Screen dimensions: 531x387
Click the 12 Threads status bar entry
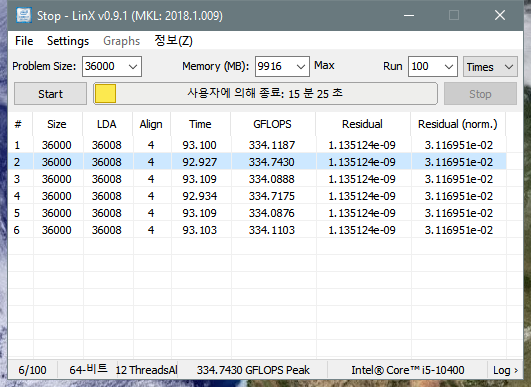pyautogui.click(x=146, y=370)
